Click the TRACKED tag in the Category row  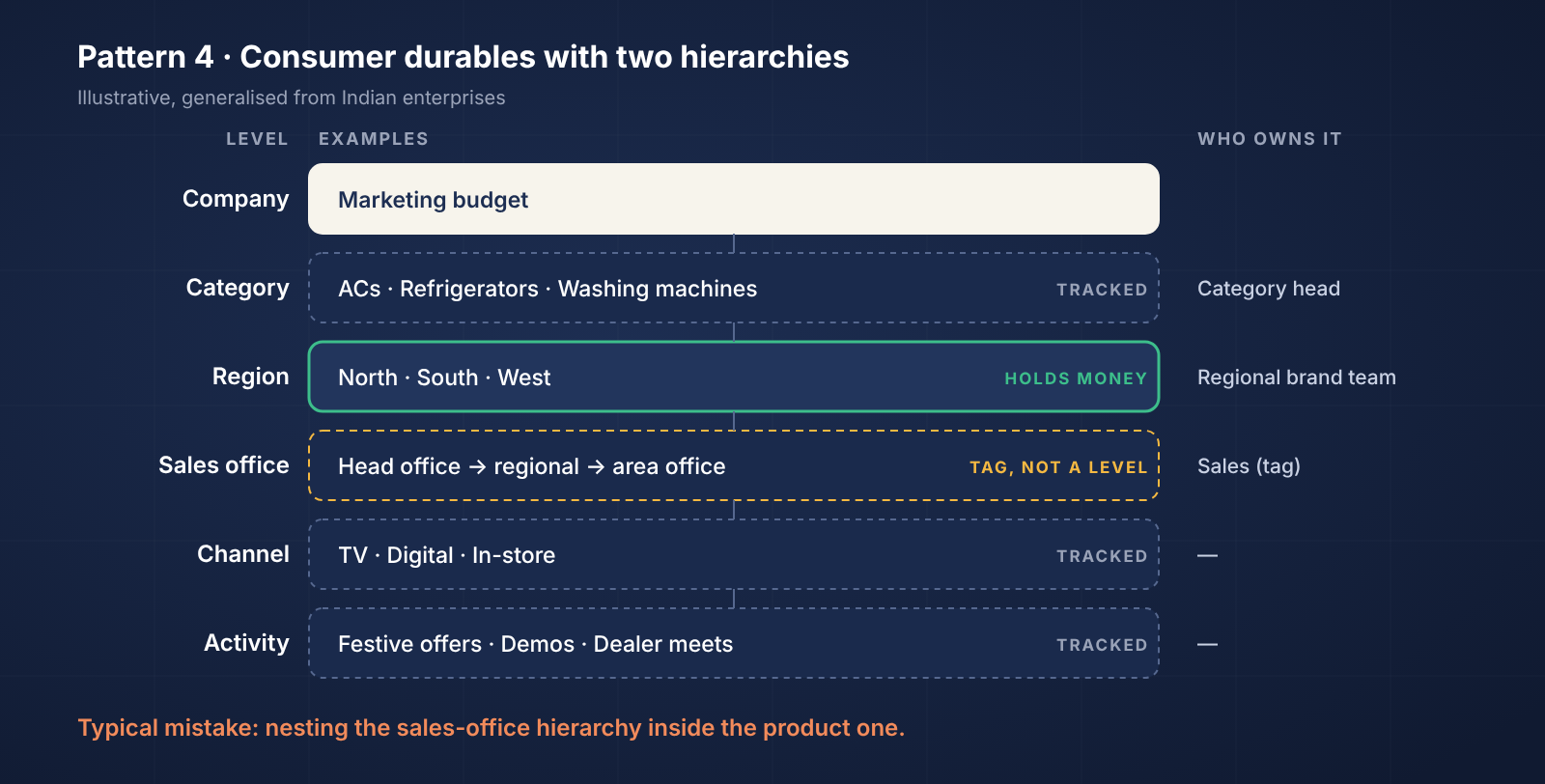pos(1102,290)
